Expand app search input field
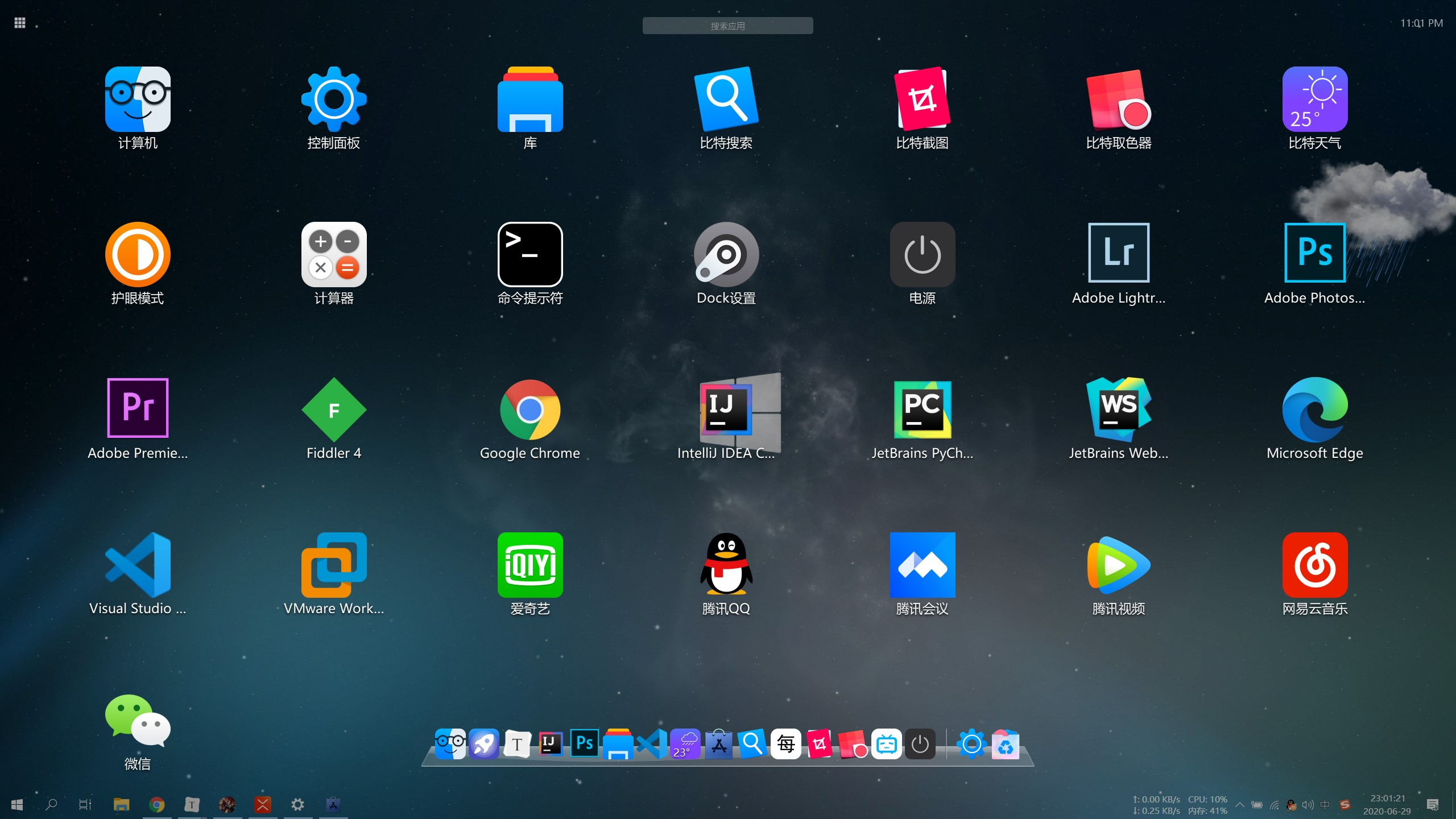1456x819 pixels. (x=728, y=26)
